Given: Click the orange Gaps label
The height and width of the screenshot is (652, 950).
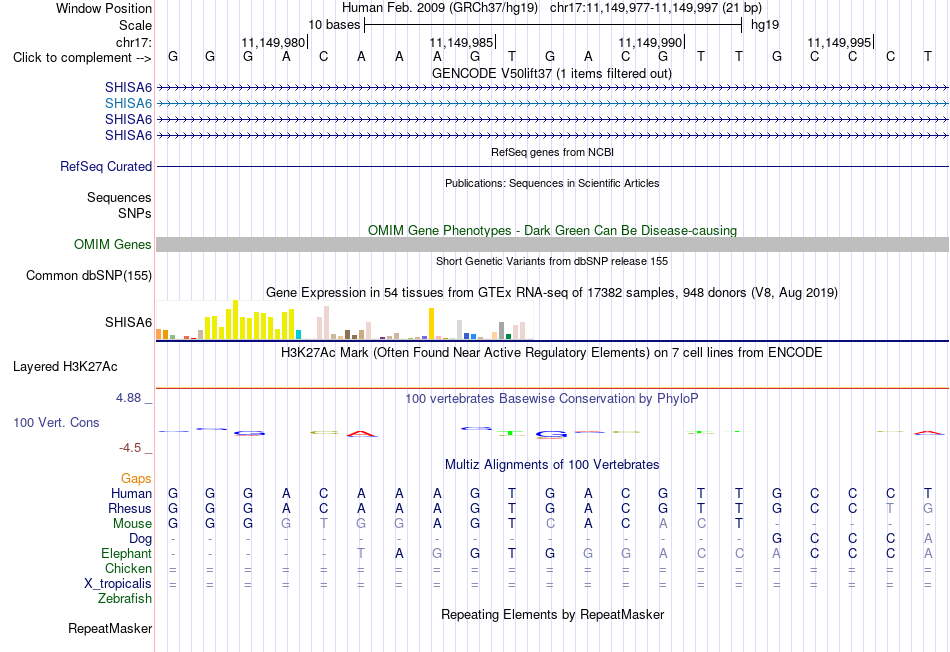Looking at the screenshot, I should (136, 479).
